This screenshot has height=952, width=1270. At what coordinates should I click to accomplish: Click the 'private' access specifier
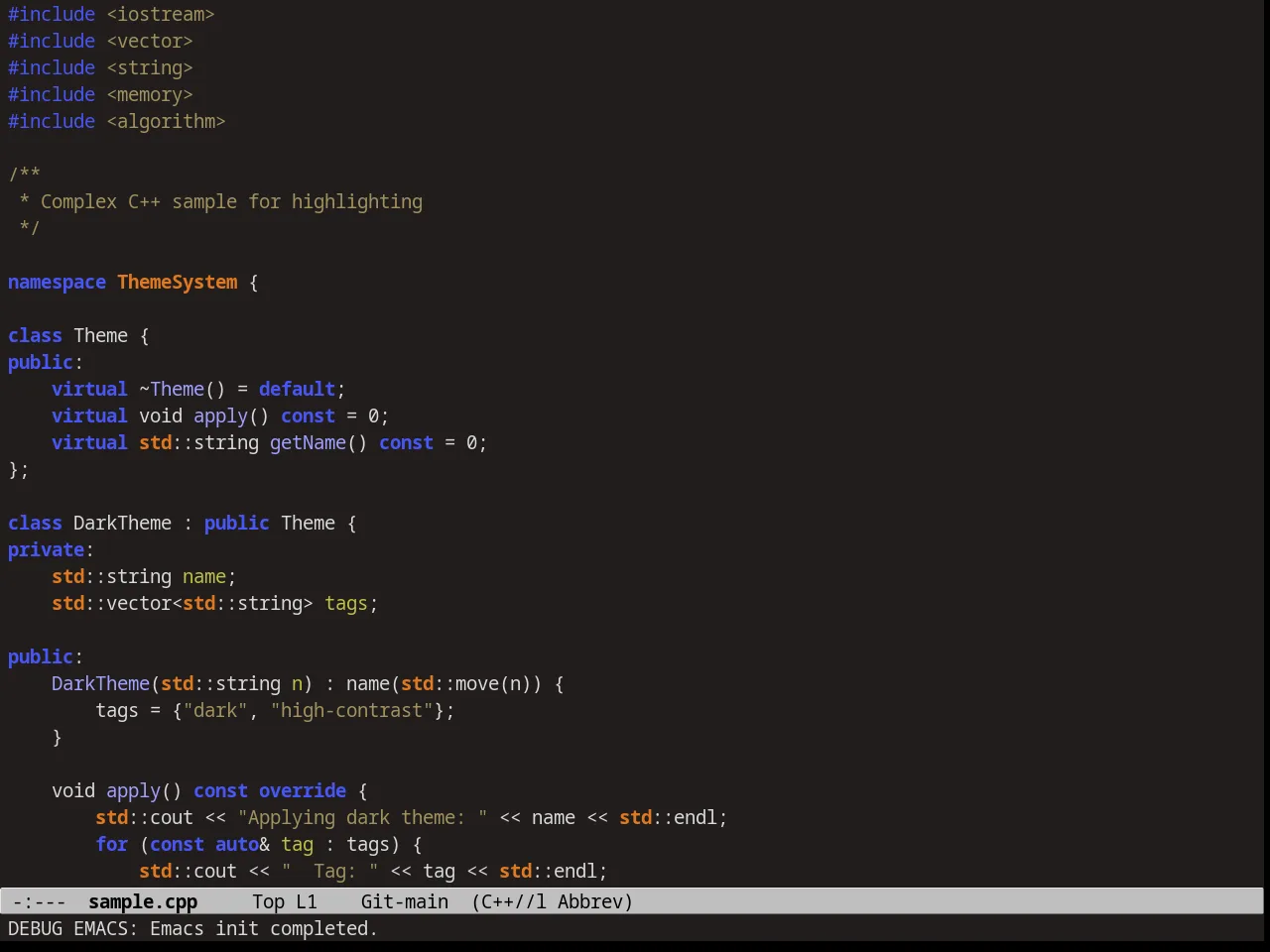(x=46, y=549)
